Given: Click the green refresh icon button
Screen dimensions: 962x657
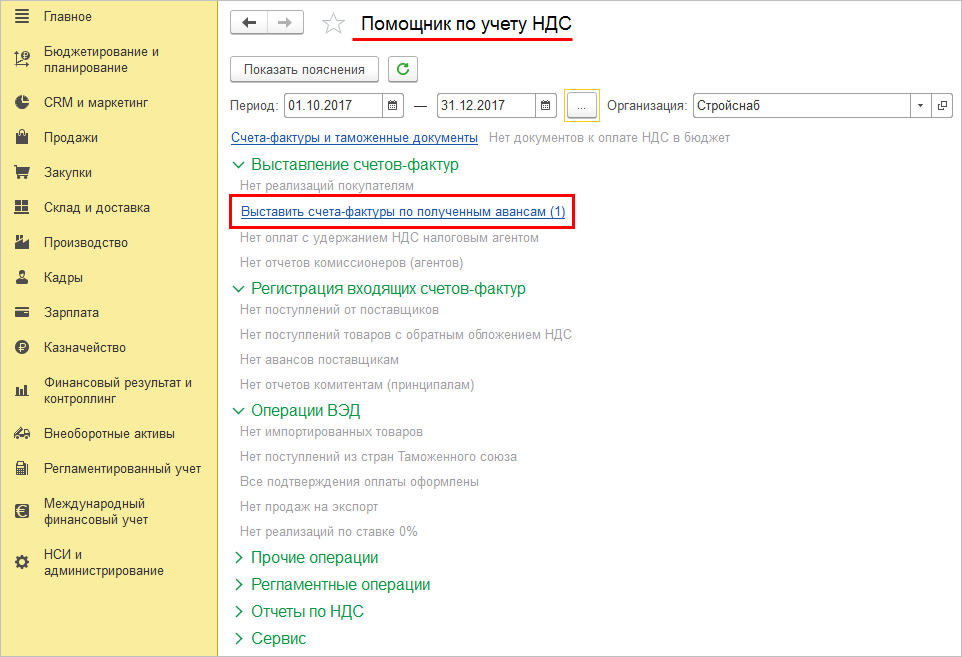Looking at the screenshot, I should click(403, 69).
